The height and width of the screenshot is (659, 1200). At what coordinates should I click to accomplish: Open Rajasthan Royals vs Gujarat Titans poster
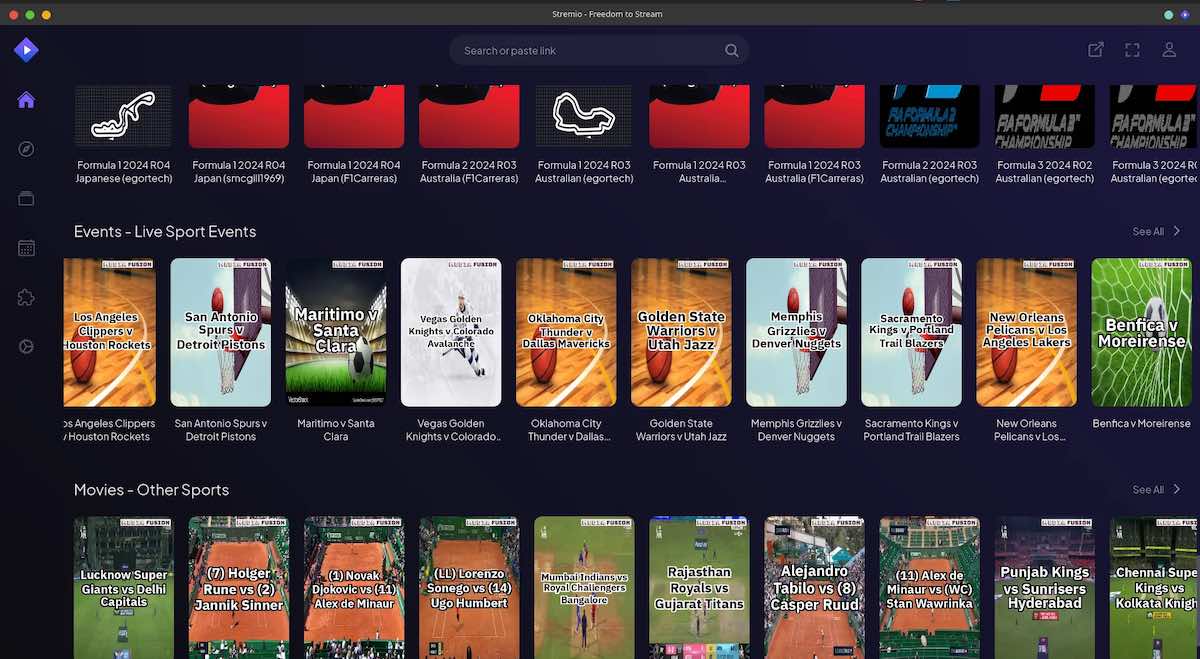click(699, 588)
